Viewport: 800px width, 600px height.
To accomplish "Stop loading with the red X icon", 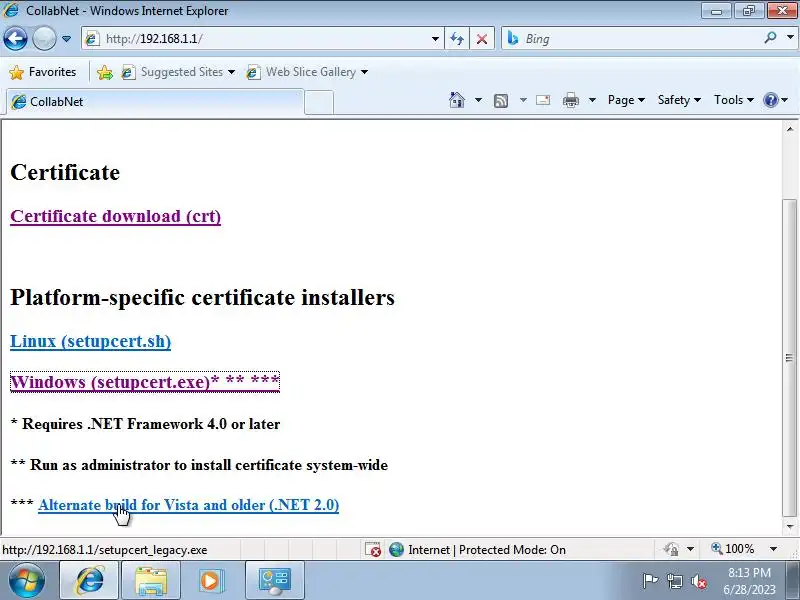I will 482,39.
